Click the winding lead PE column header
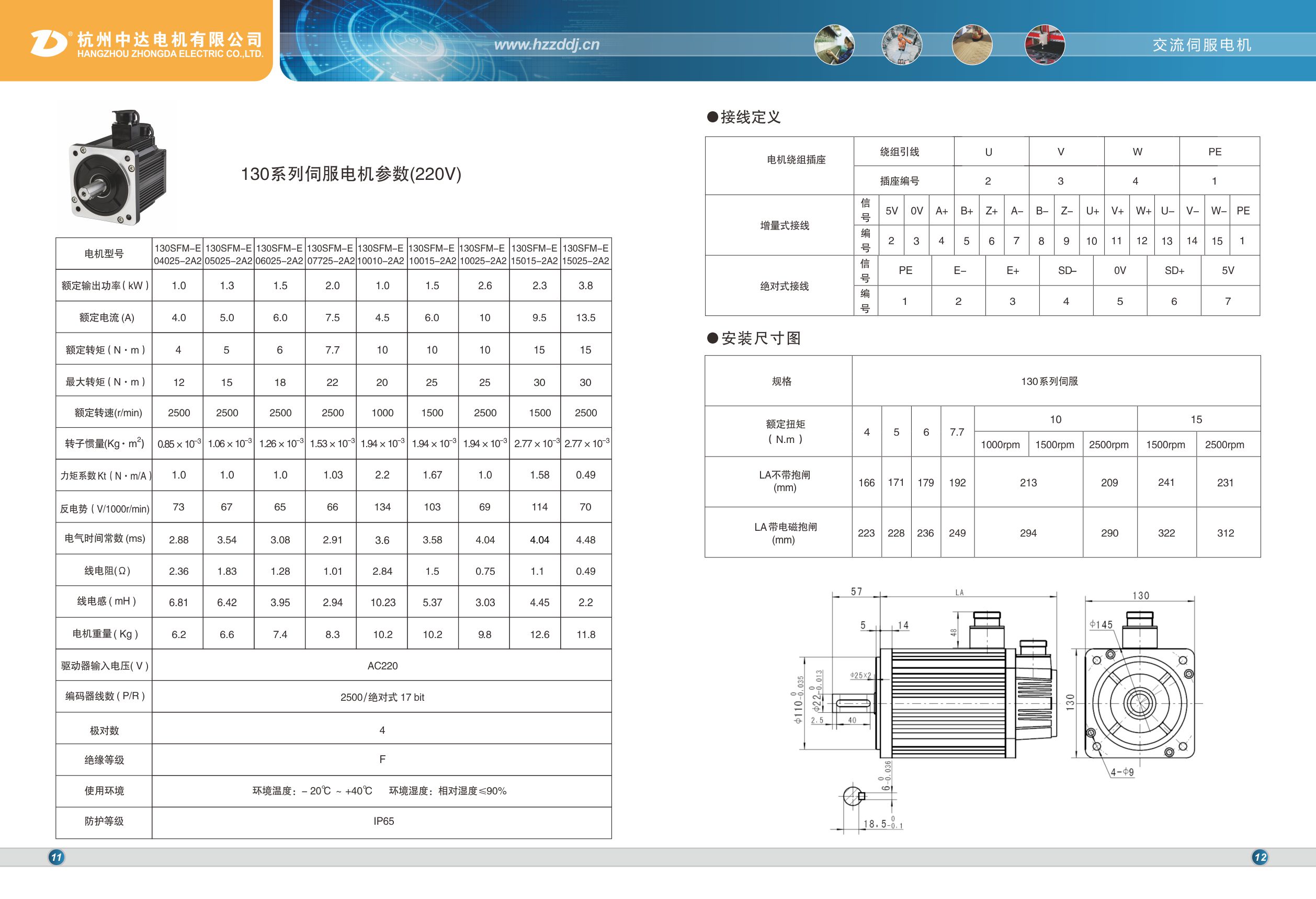1316x899 pixels. (x=1220, y=152)
